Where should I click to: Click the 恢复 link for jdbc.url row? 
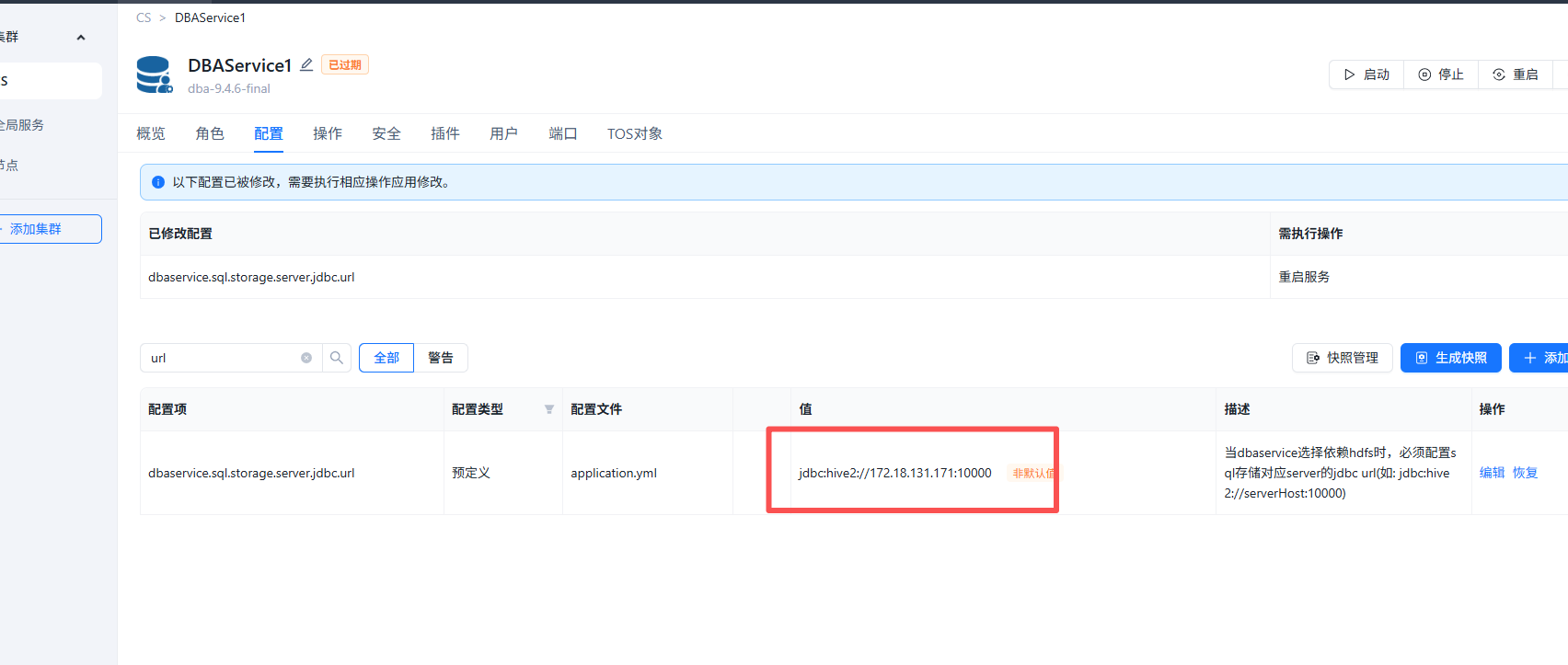tap(1526, 473)
